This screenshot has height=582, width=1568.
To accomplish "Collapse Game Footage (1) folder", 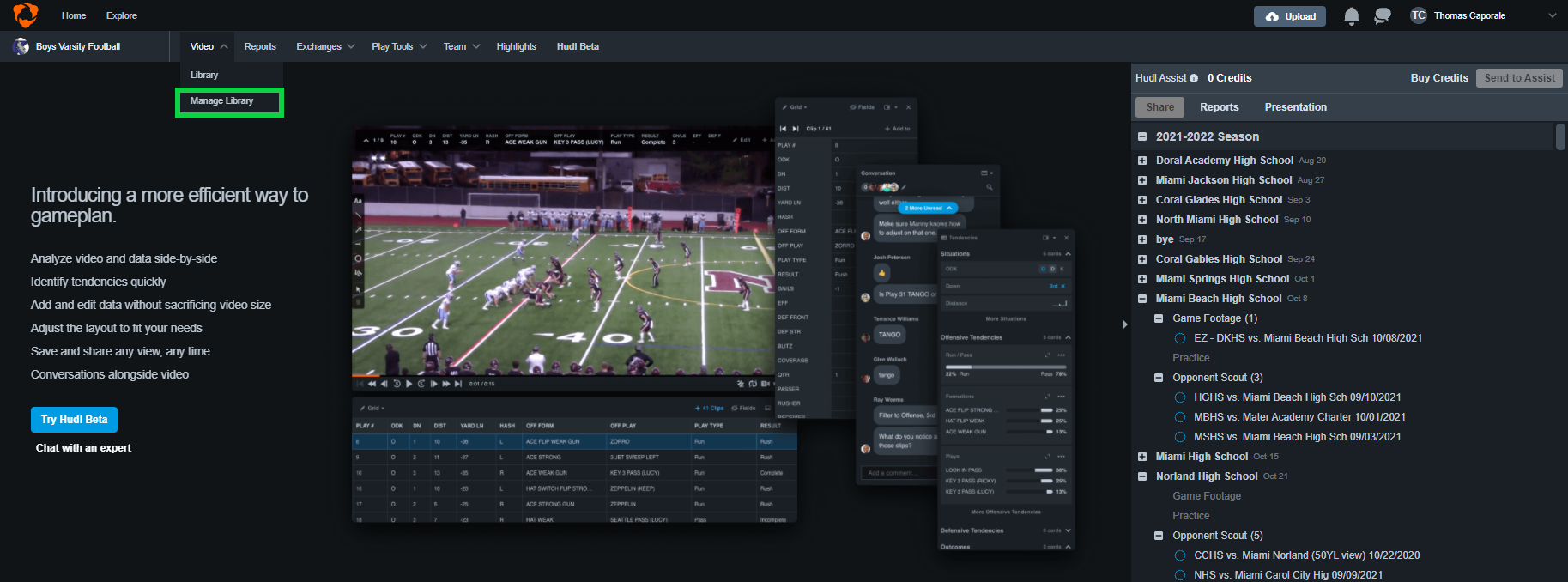I will point(1159,318).
